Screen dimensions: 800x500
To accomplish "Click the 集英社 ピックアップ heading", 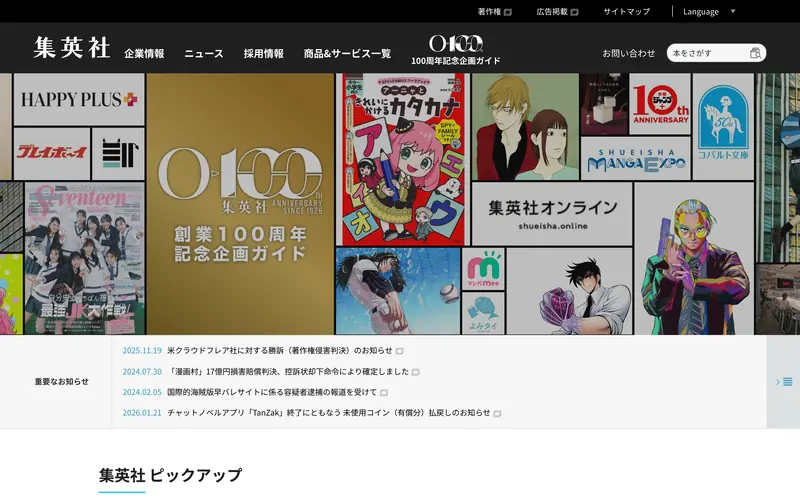I will (170, 476).
